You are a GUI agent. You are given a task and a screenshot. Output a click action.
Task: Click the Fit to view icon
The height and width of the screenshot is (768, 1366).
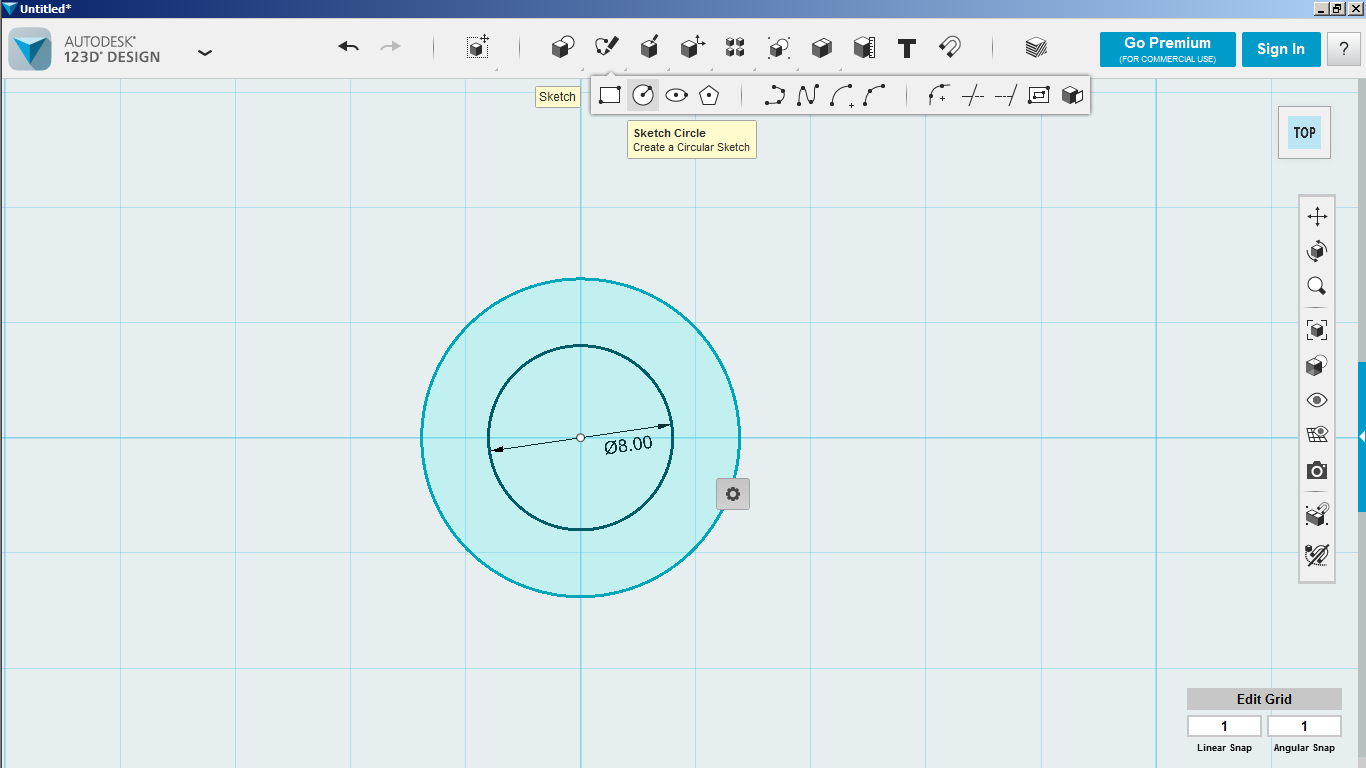tap(1317, 330)
